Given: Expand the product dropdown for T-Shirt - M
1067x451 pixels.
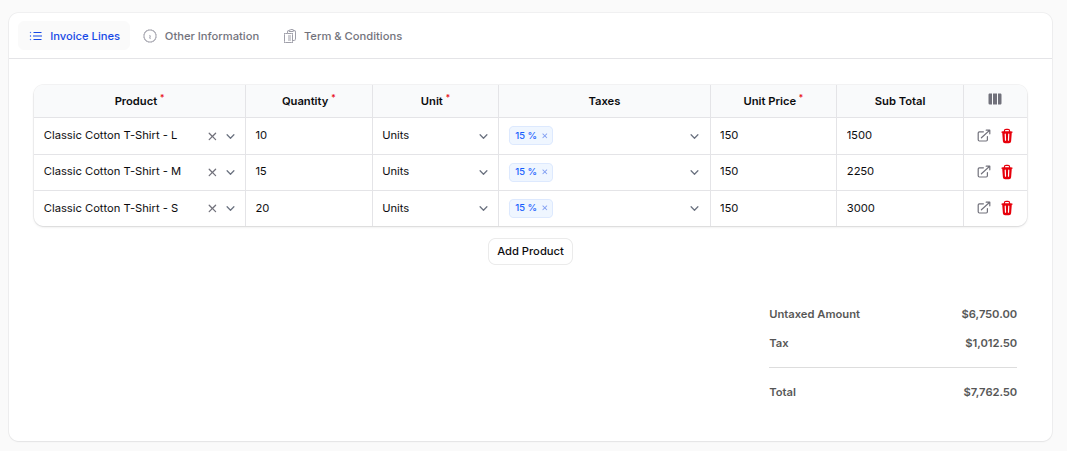Looking at the screenshot, I should click(x=230, y=172).
